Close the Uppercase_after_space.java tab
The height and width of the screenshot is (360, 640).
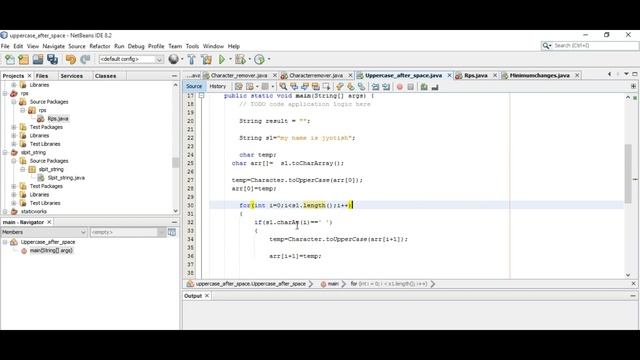449,76
